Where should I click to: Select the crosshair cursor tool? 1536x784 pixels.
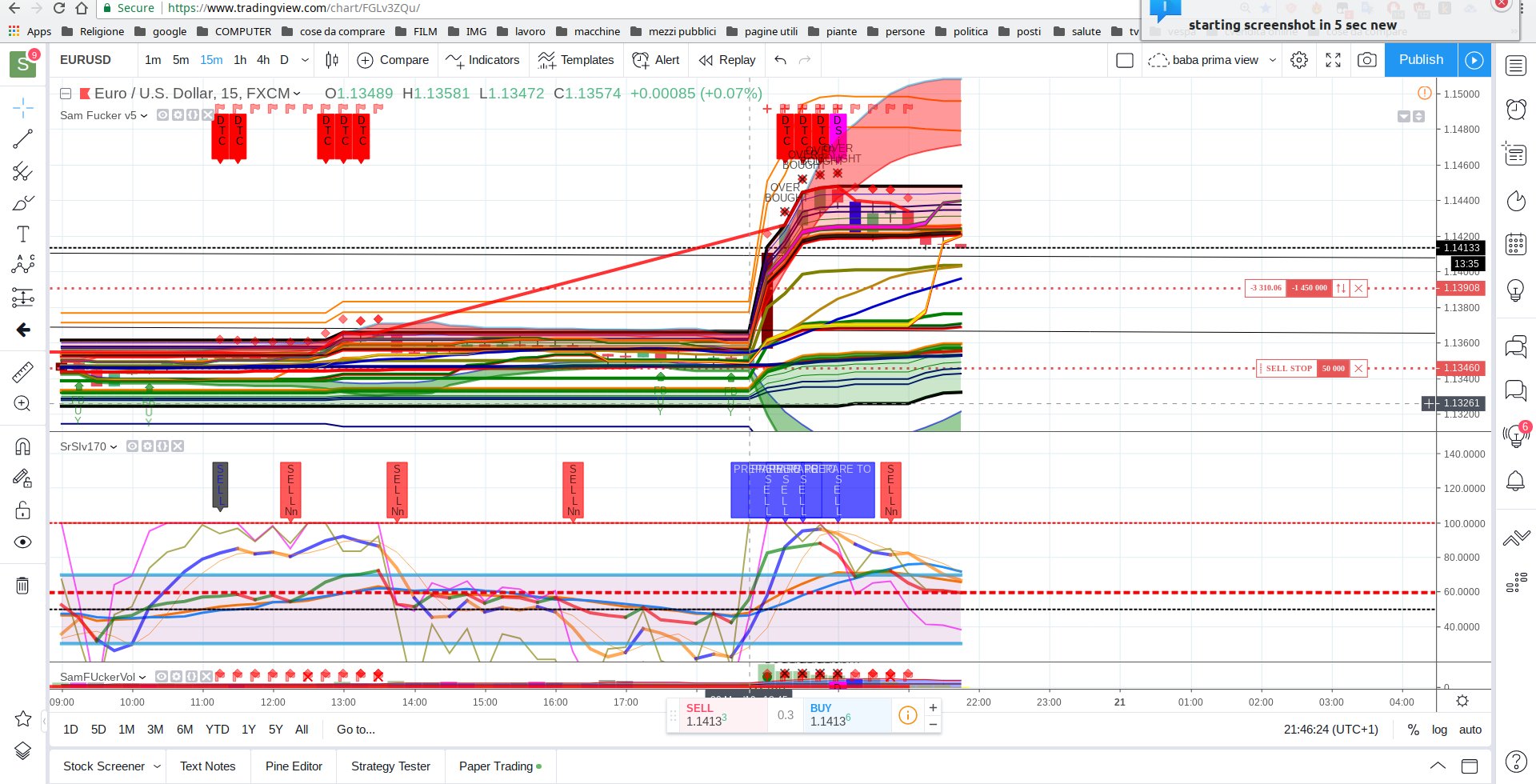click(23, 107)
